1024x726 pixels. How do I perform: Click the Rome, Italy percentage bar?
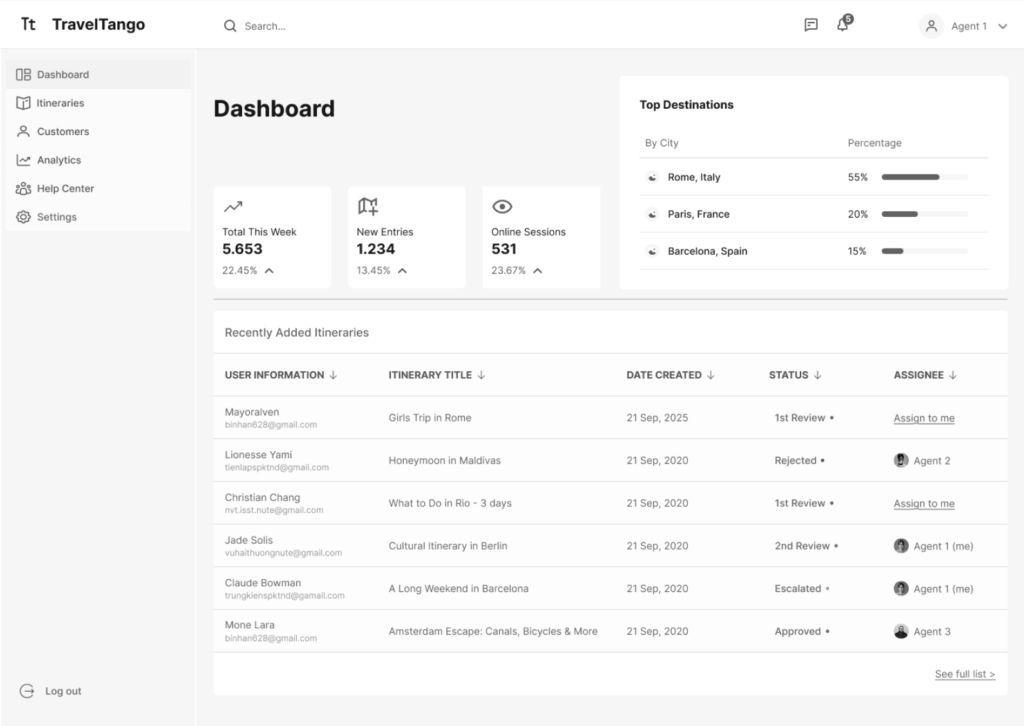(924, 177)
